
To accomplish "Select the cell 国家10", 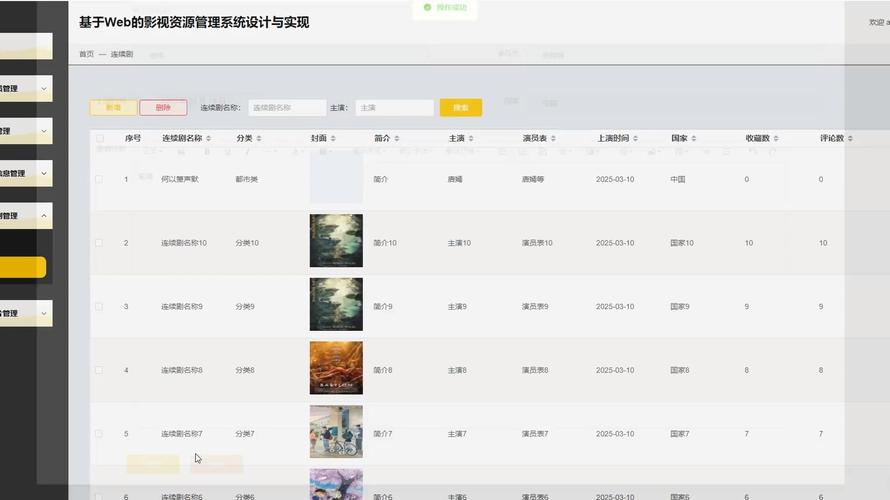I will [682, 243].
